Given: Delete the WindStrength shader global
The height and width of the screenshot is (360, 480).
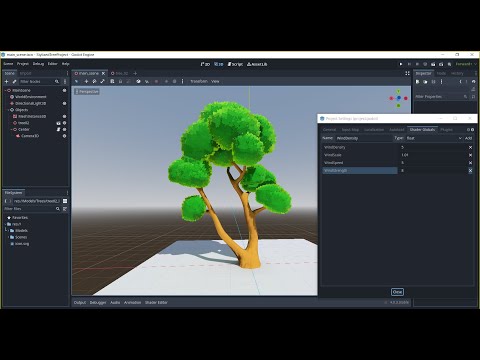Looking at the screenshot, I should point(470,171).
